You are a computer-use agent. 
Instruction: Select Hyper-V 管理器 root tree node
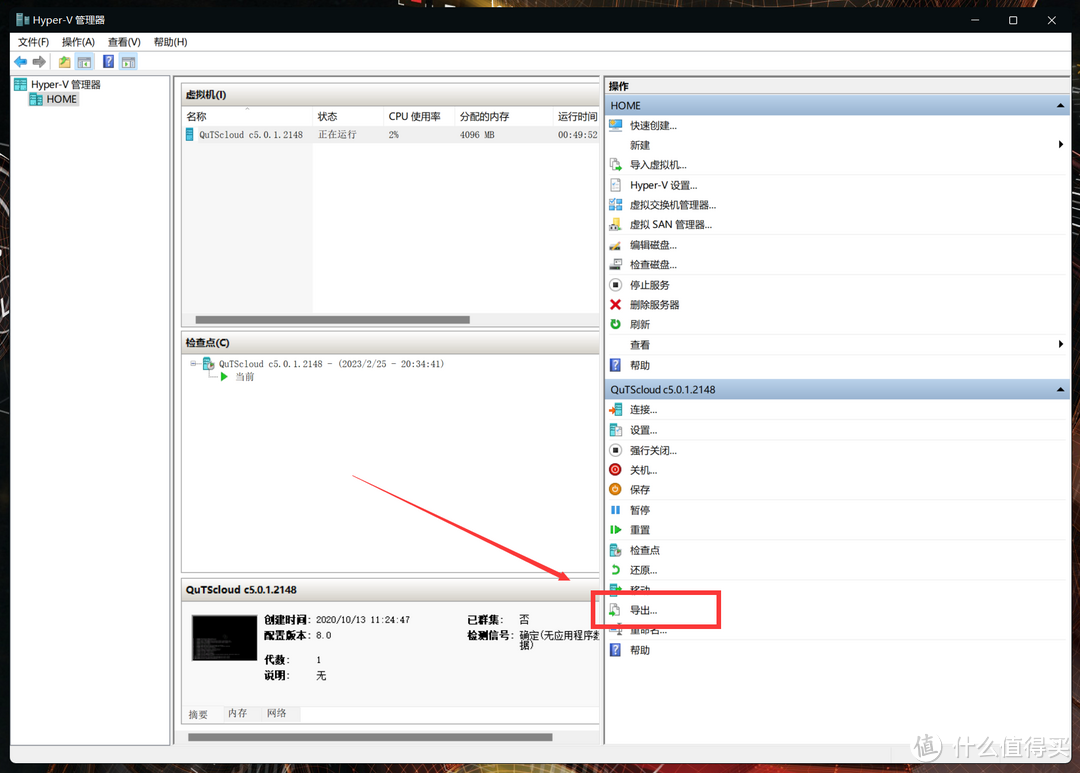65,85
